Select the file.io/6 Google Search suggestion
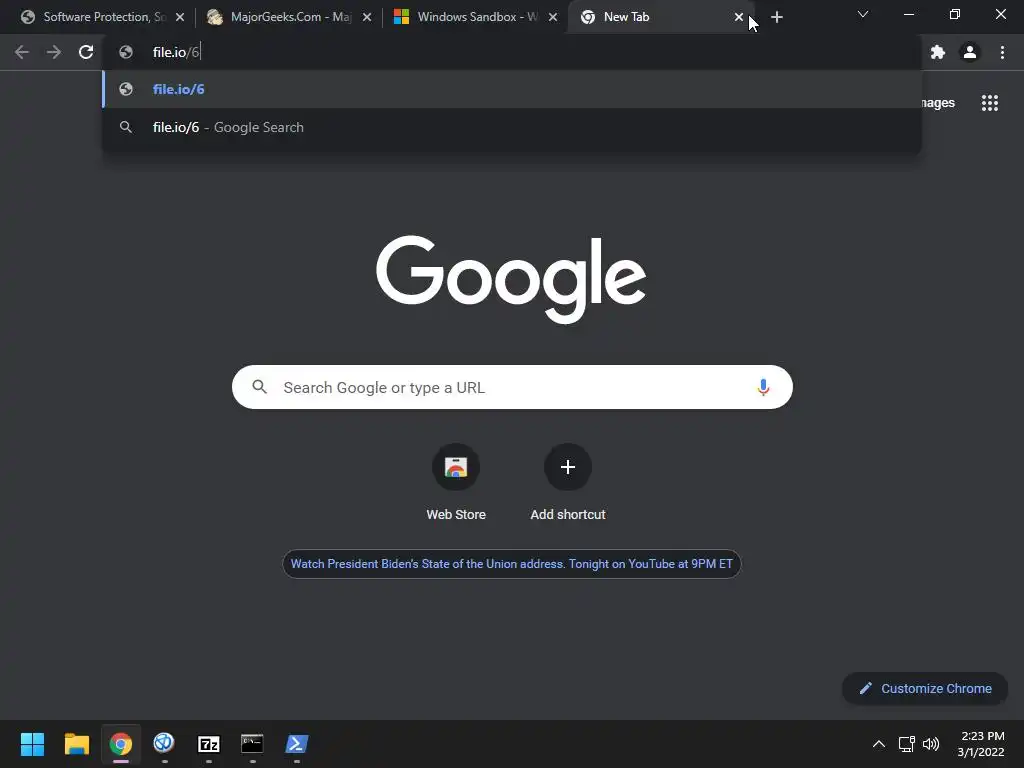 pyautogui.click(x=512, y=127)
